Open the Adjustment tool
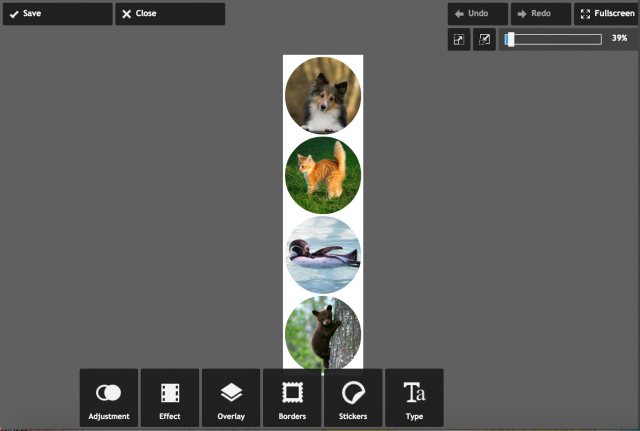Viewport: 640px width, 431px height. [x=109, y=398]
